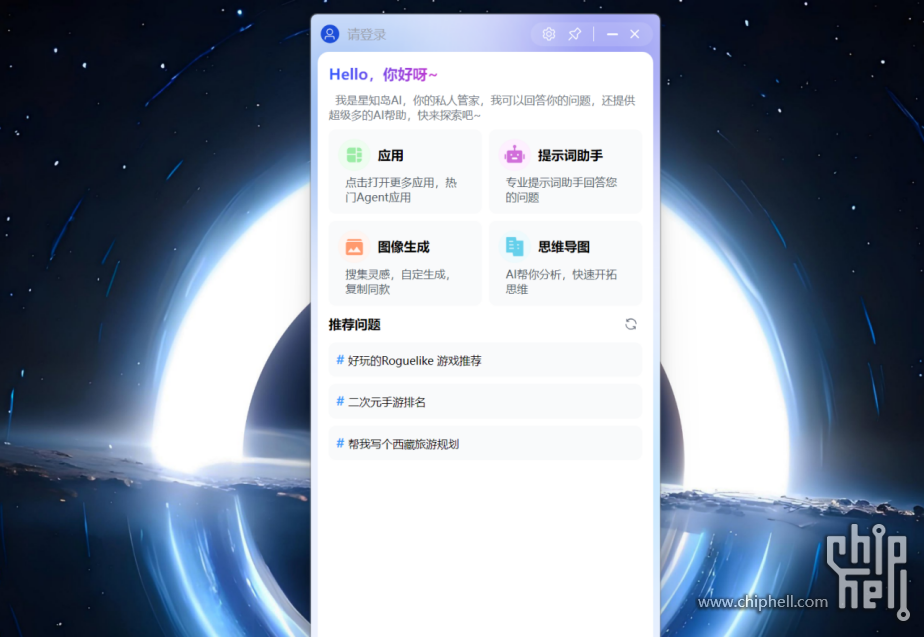Click the 搜集灵感，自定生成 description text

398,282
